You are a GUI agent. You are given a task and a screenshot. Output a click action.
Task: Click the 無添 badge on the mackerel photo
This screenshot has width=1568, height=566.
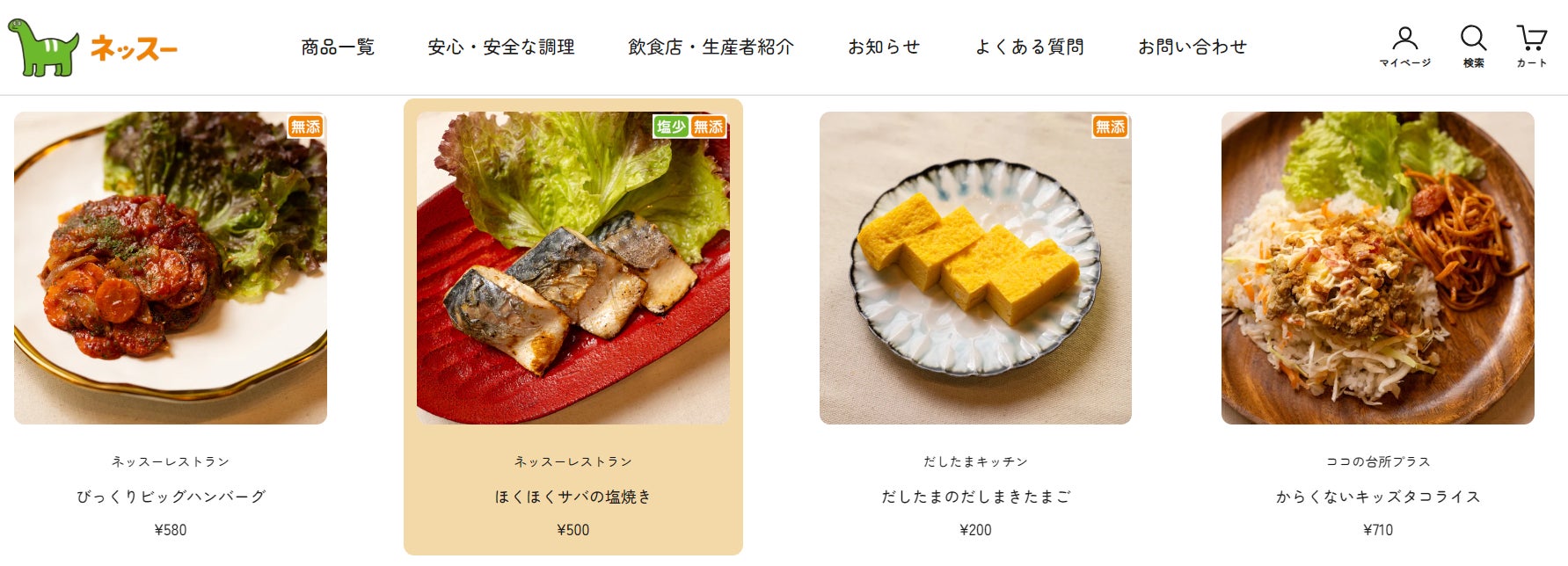pos(708,127)
